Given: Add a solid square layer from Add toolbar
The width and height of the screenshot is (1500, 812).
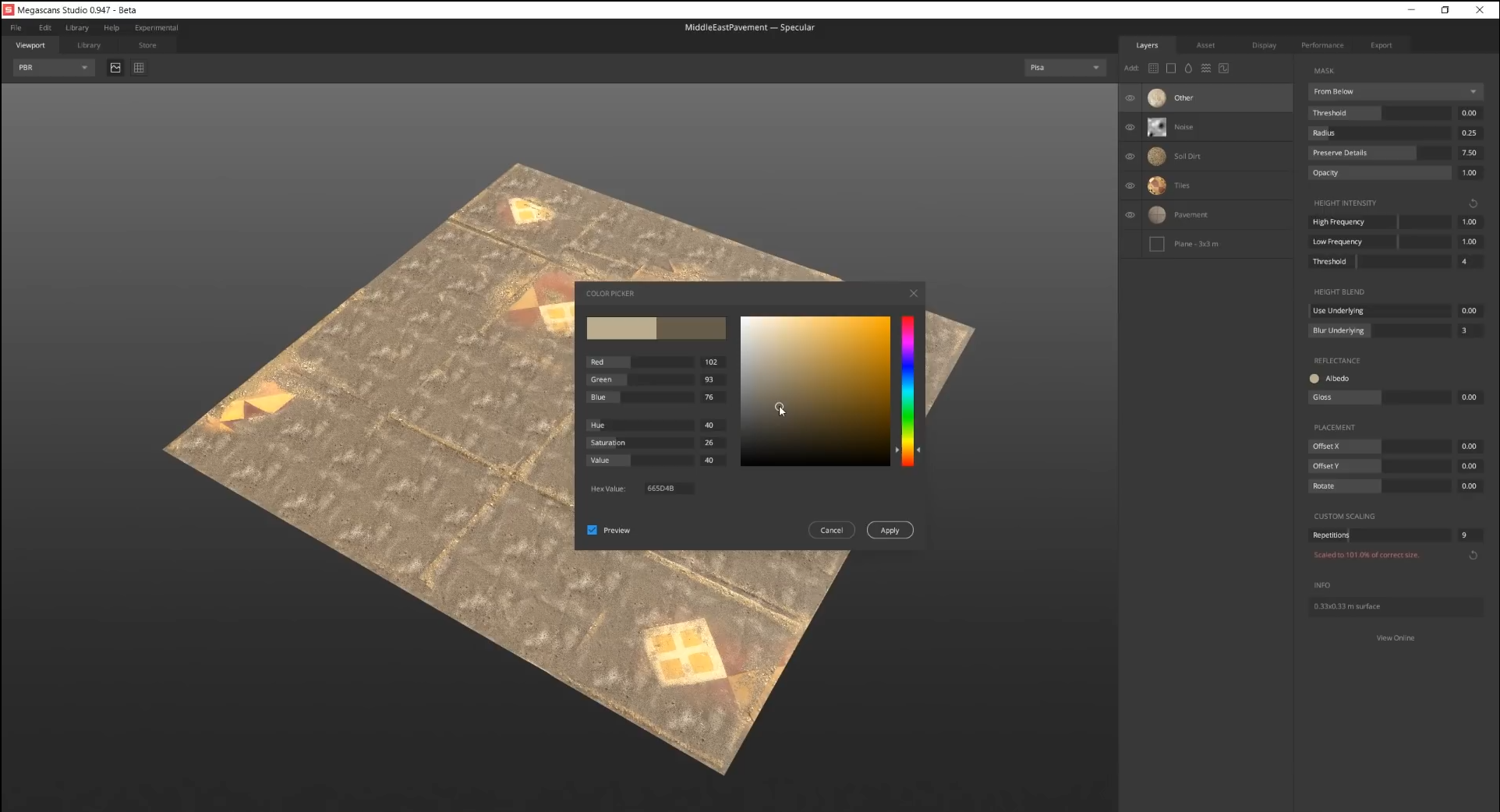Looking at the screenshot, I should point(1171,69).
